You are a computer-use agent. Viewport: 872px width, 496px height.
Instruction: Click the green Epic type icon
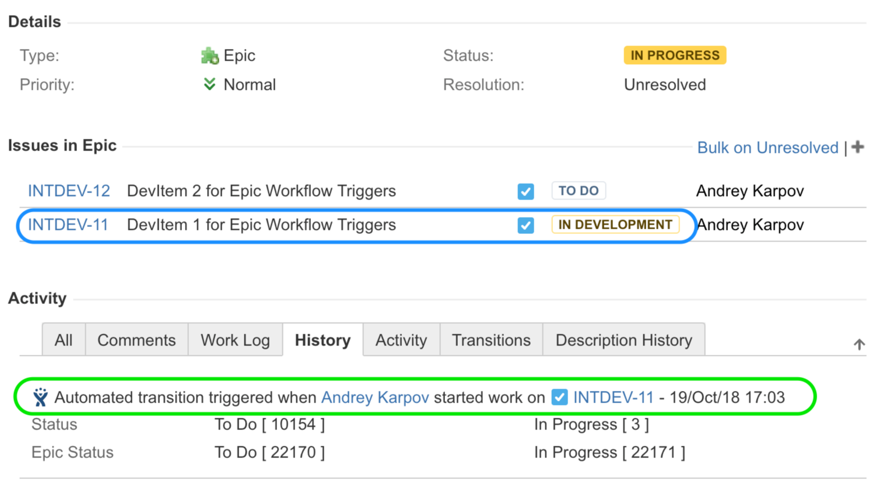pyautogui.click(x=210, y=56)
